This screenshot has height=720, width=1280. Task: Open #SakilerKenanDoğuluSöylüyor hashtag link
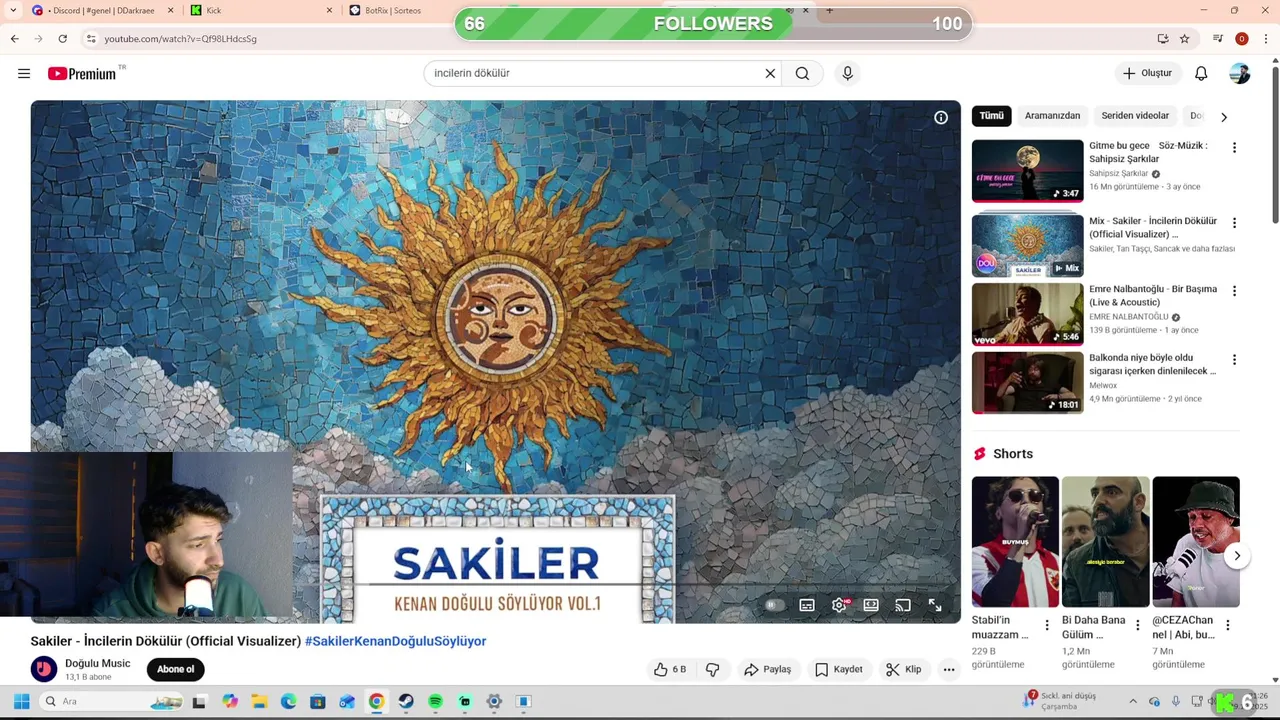click(x=395, y=641)
